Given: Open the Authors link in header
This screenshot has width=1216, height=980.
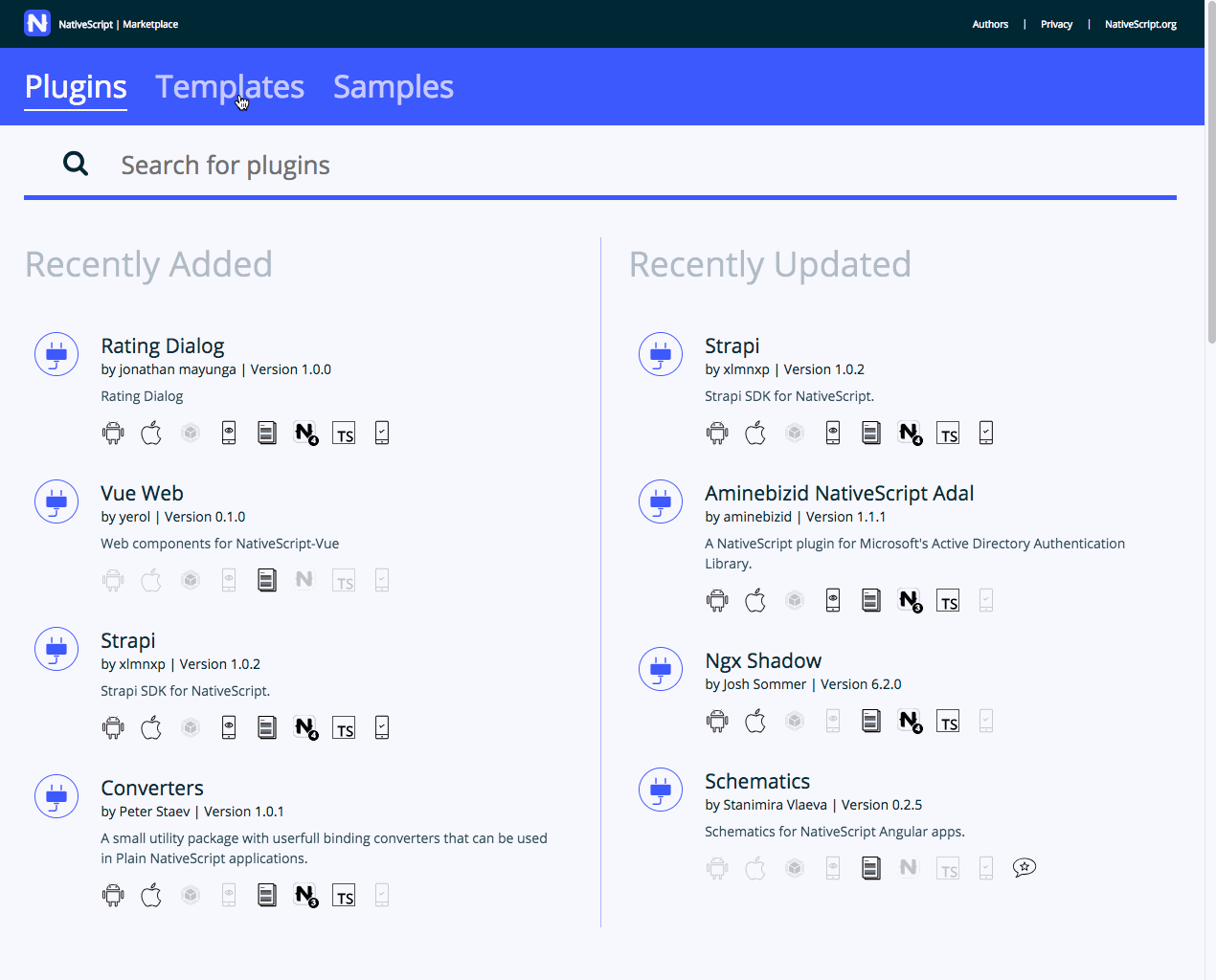Looking at the screenshot, I should coord(990,24).
